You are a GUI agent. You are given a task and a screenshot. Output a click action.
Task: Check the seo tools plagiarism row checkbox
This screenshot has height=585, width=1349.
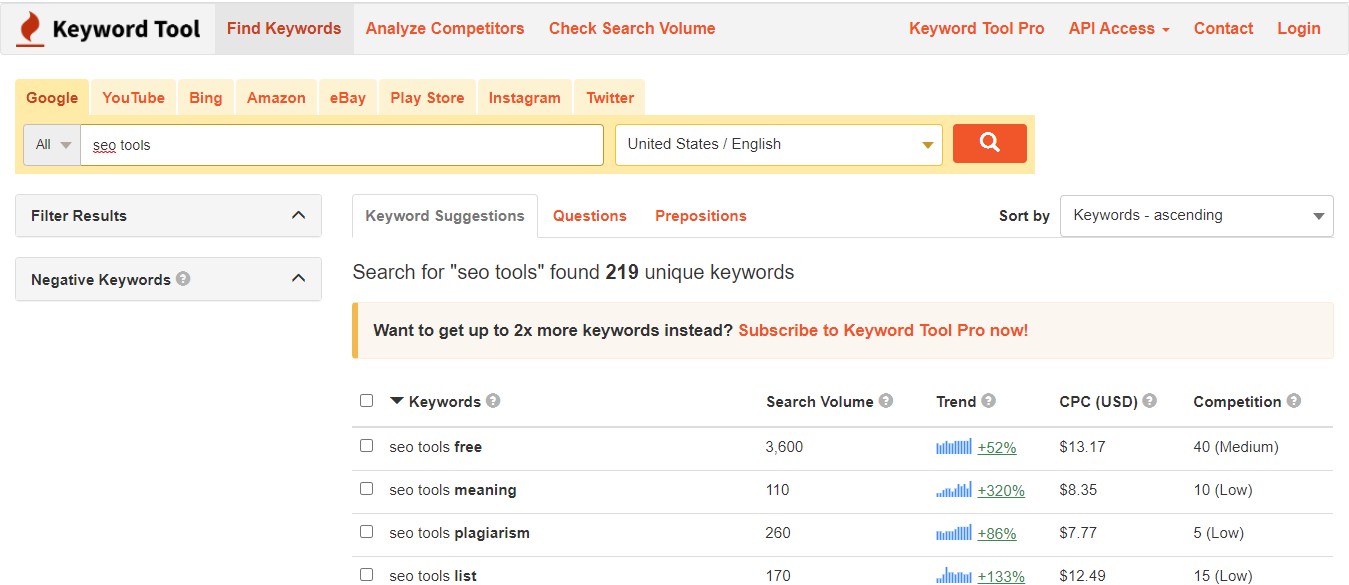coord(366,533)
